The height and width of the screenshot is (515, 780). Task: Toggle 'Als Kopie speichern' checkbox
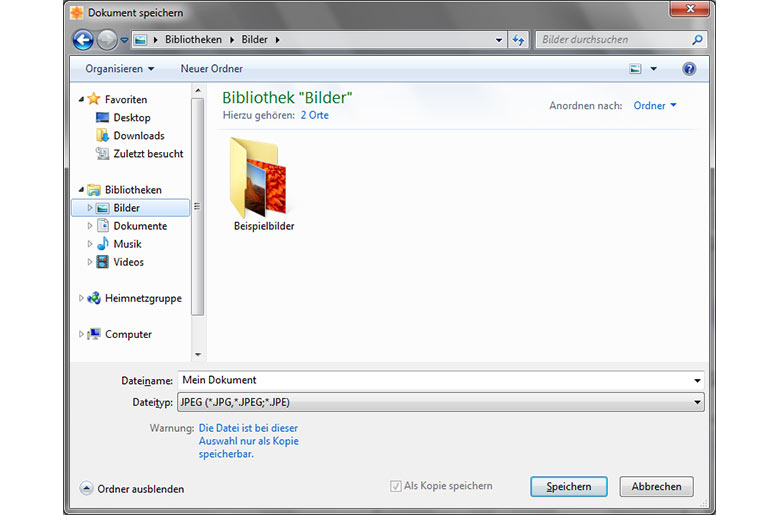[x=395, y=486]
